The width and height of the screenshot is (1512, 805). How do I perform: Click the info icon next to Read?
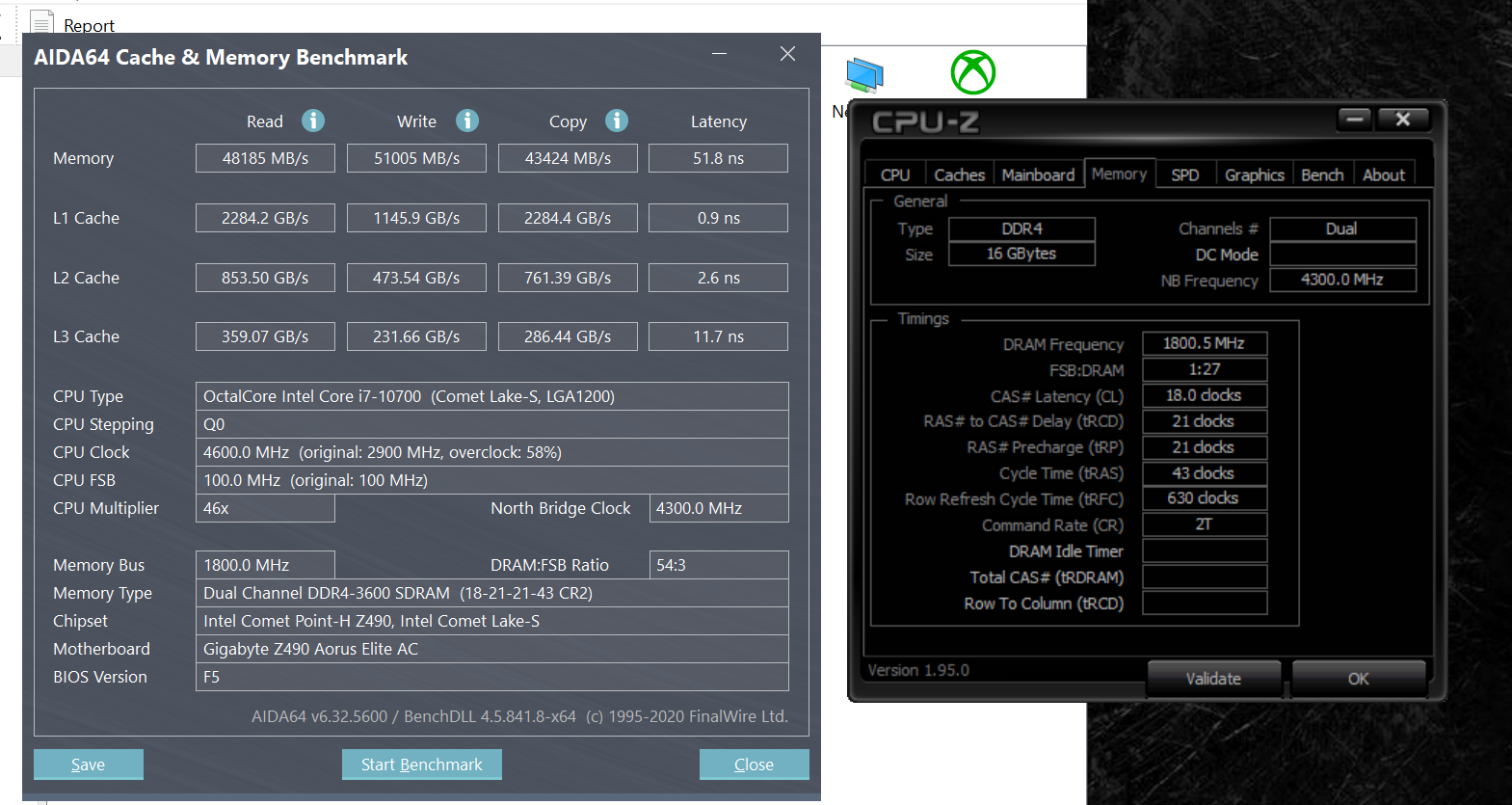coord(313,121)
